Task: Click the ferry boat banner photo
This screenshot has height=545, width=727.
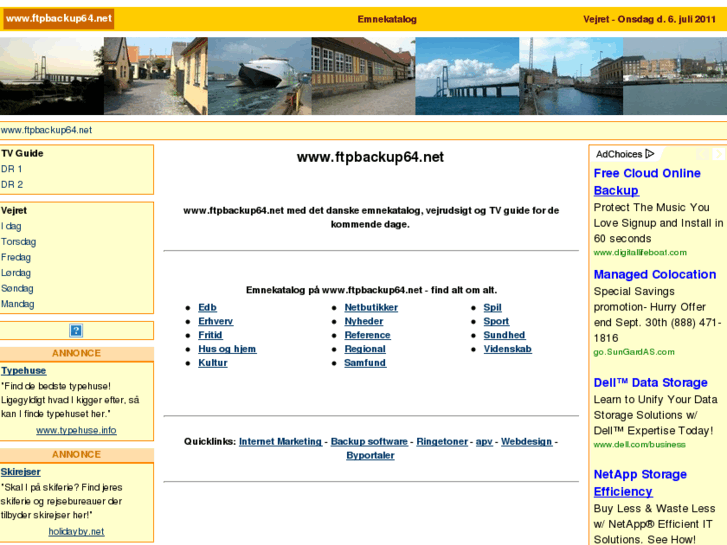Action: tap(260, 76)
